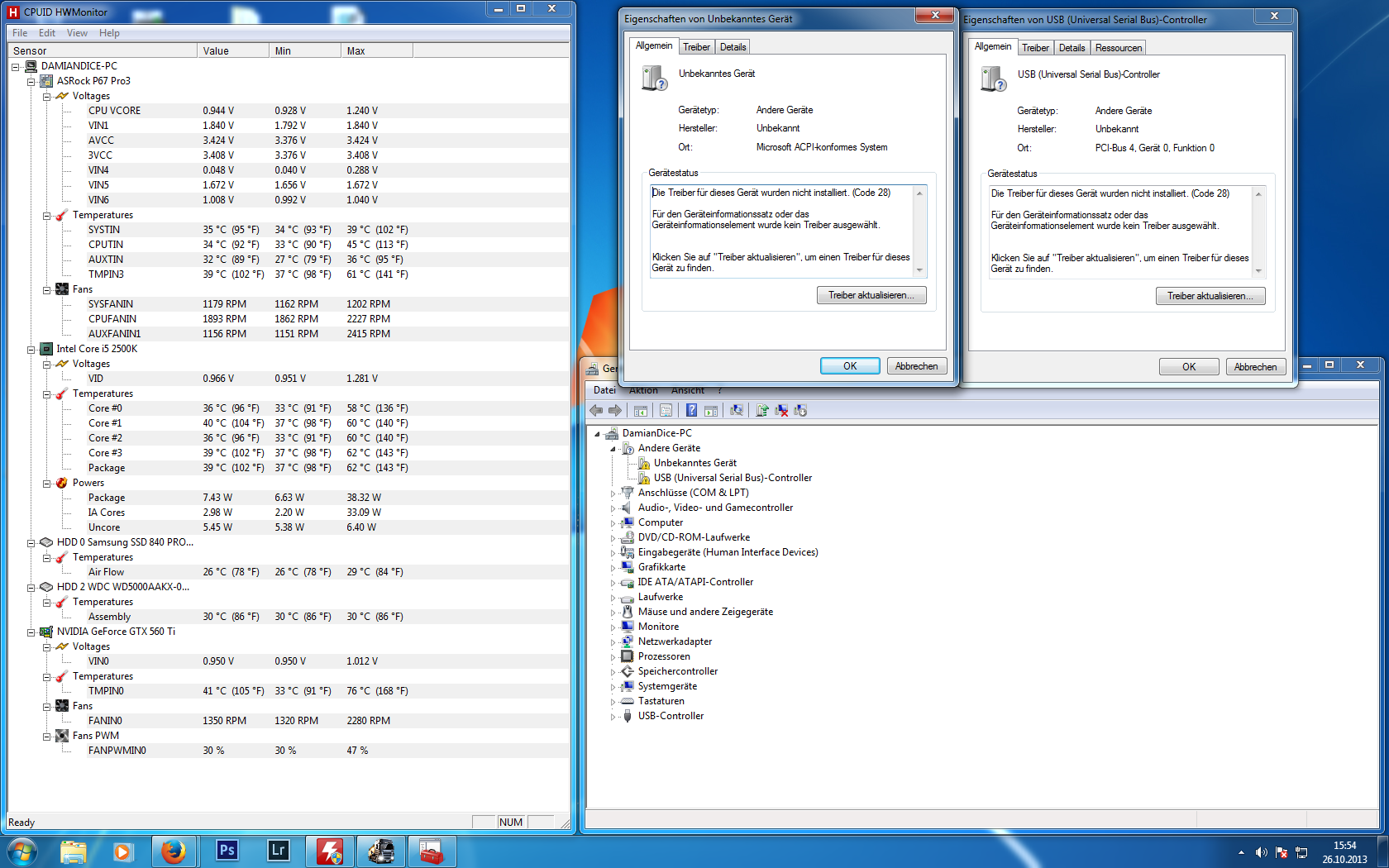The image size is (1389, 868).
Task: Click the red lightning bolt taskbar icon
Action: pyautogui.click(x=329, y=851)
